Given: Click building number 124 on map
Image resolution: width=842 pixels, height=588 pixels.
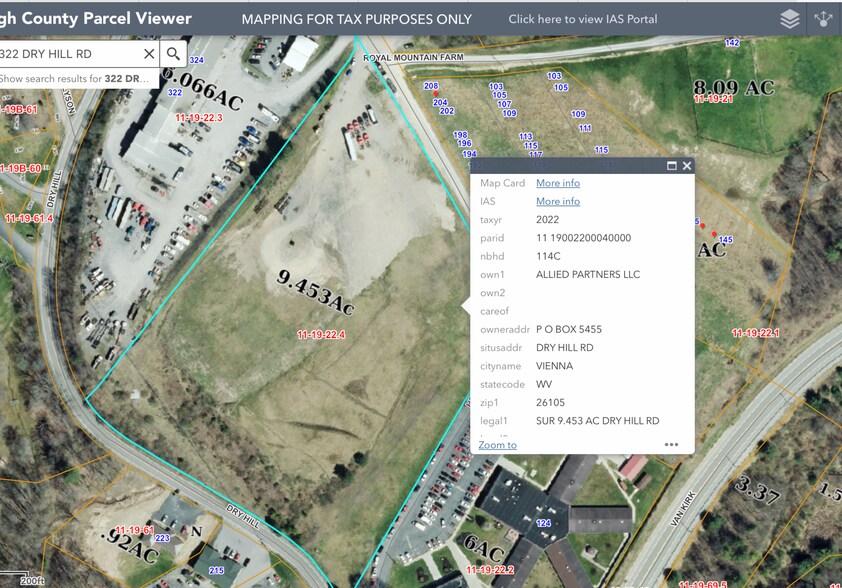Looking at the screenshot, I should tap(544, 523).
